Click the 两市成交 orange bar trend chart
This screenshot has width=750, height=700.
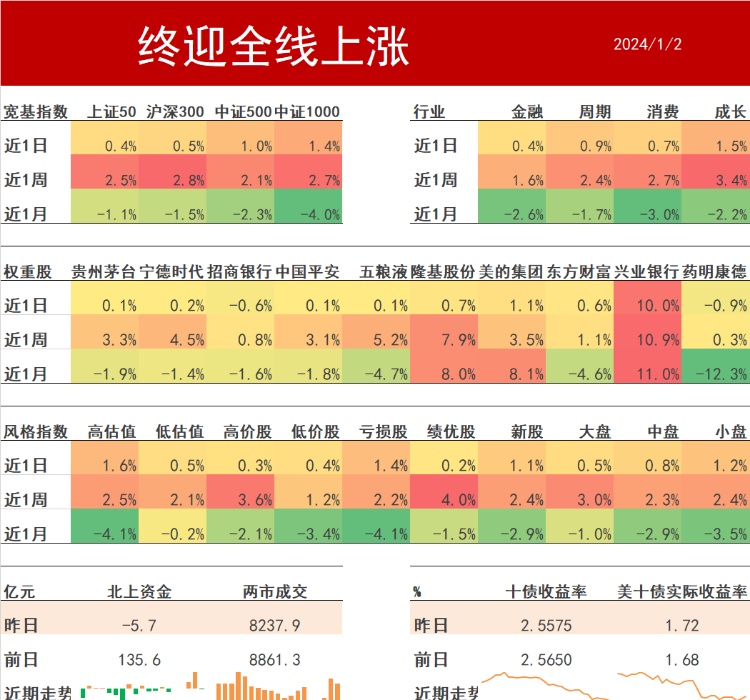pos(275,687)
